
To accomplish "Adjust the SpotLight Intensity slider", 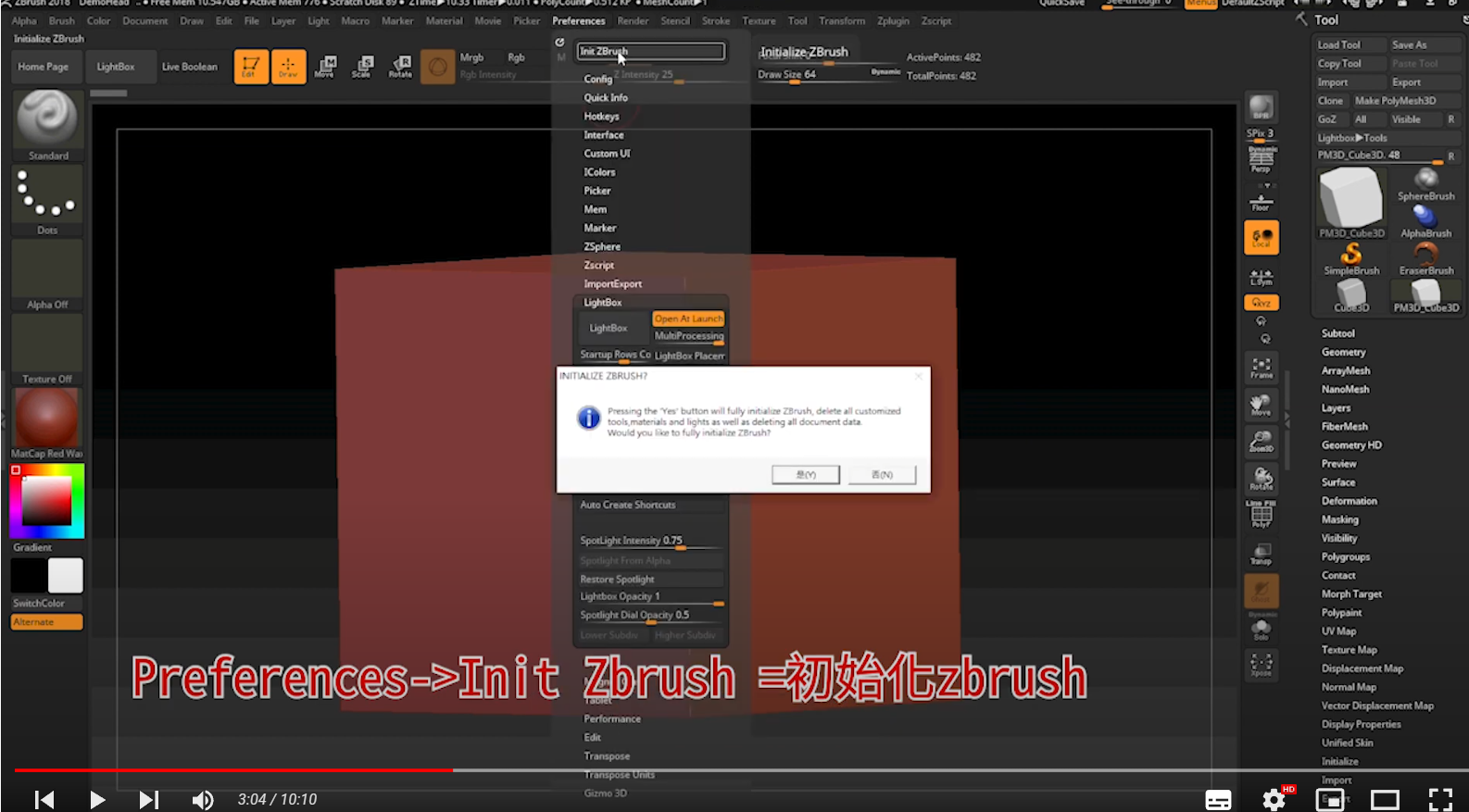I will pyautogui.click(x=650, y=541).
